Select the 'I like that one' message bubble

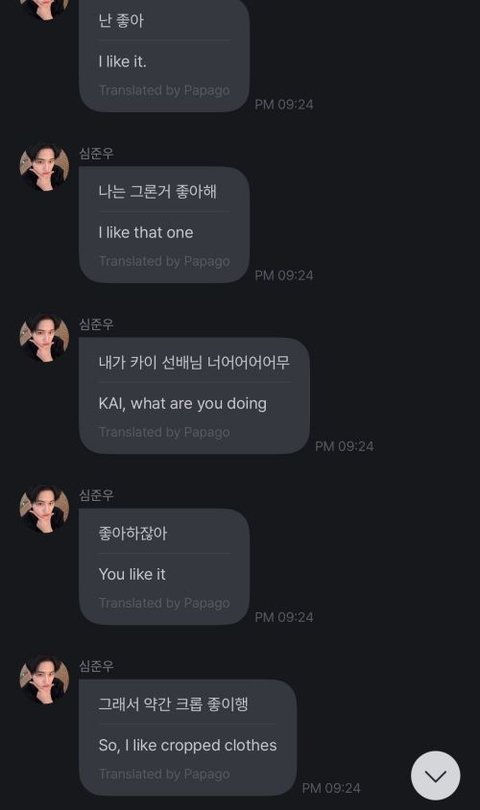(x=164, y=225)
